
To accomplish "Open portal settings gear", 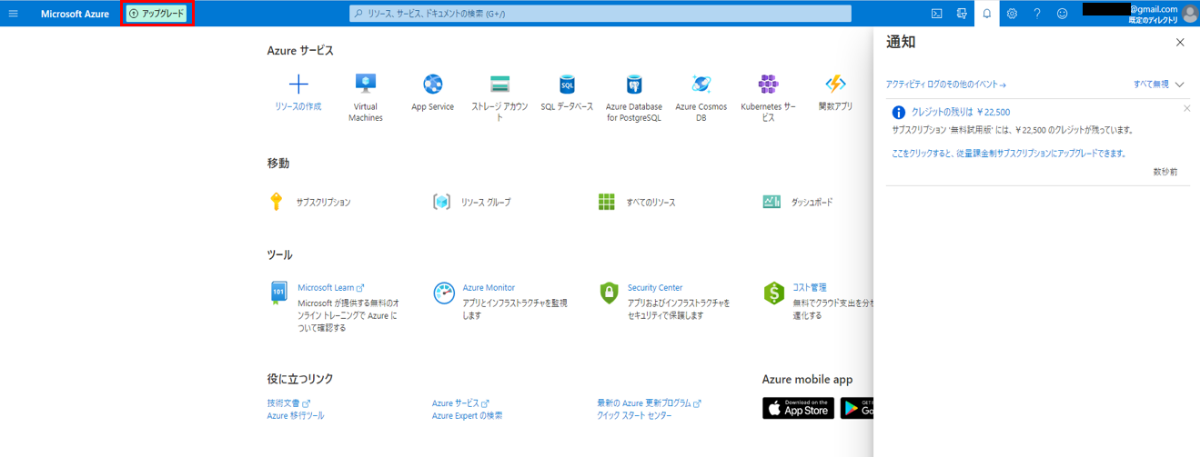I will pos(1012,14).
